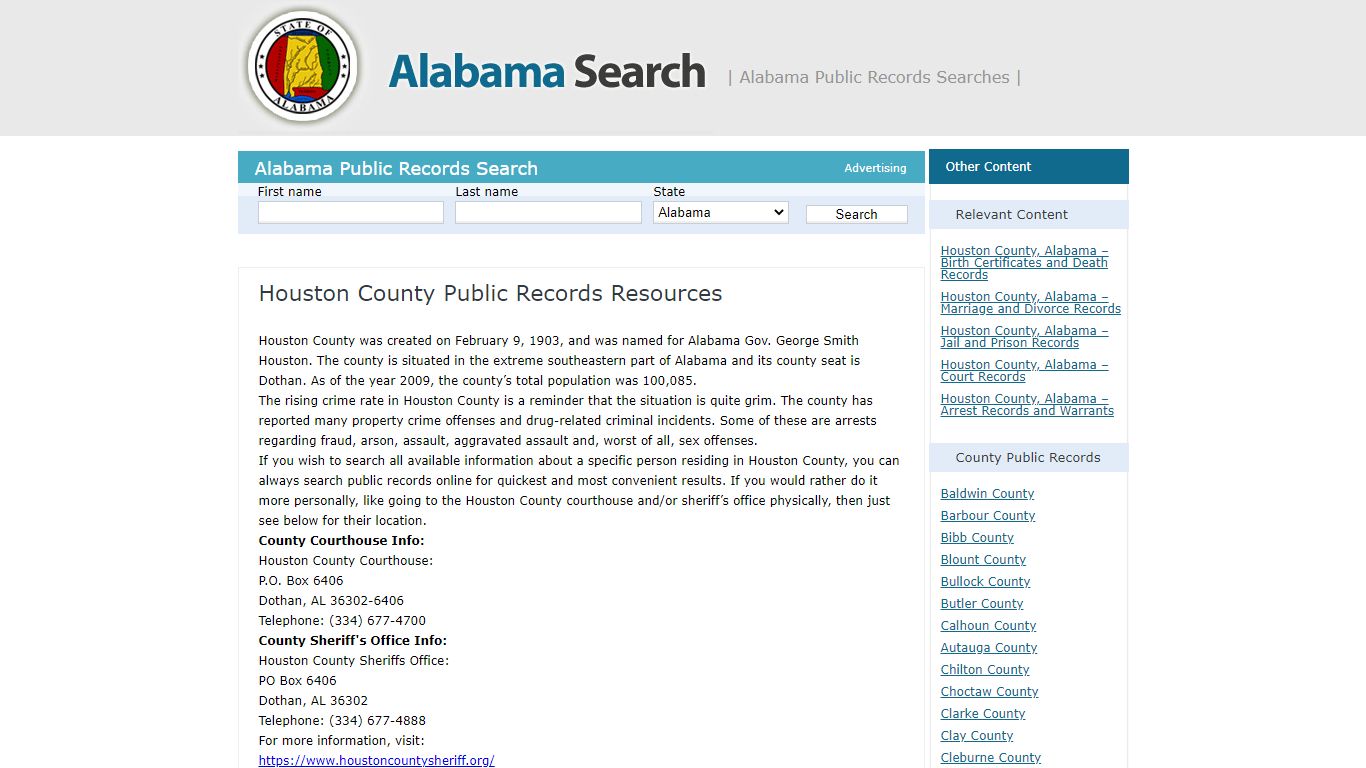Open Houston County Court Records link
Image resolution: width=1366 pixels, height=768 pixels.
(1024, 371)
